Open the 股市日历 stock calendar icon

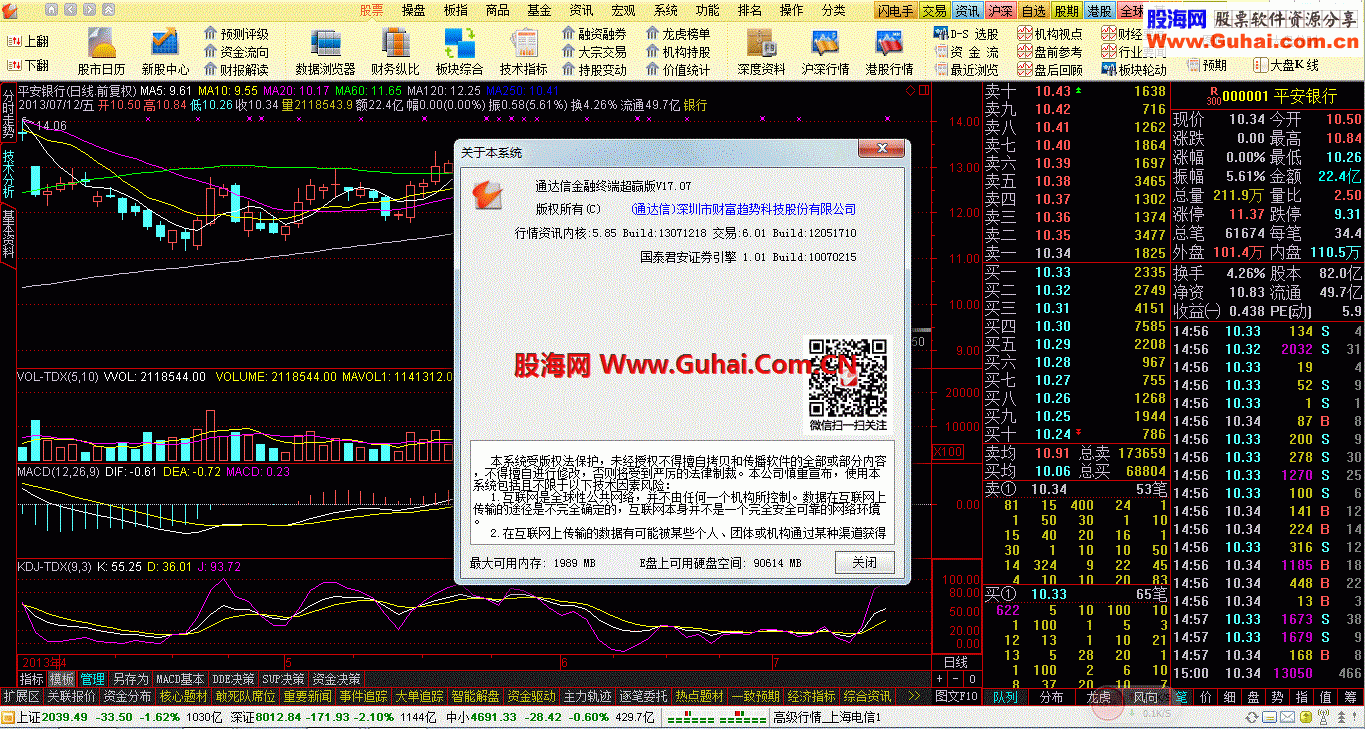(101, 52)
